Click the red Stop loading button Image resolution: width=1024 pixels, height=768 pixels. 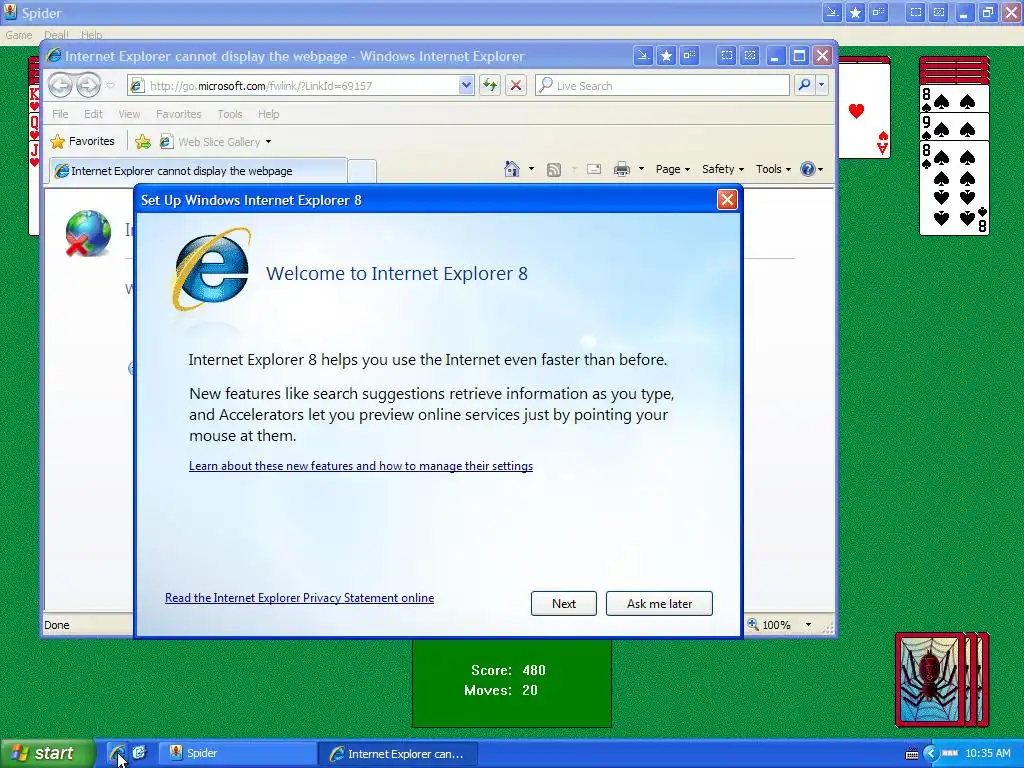coord(516,85)
